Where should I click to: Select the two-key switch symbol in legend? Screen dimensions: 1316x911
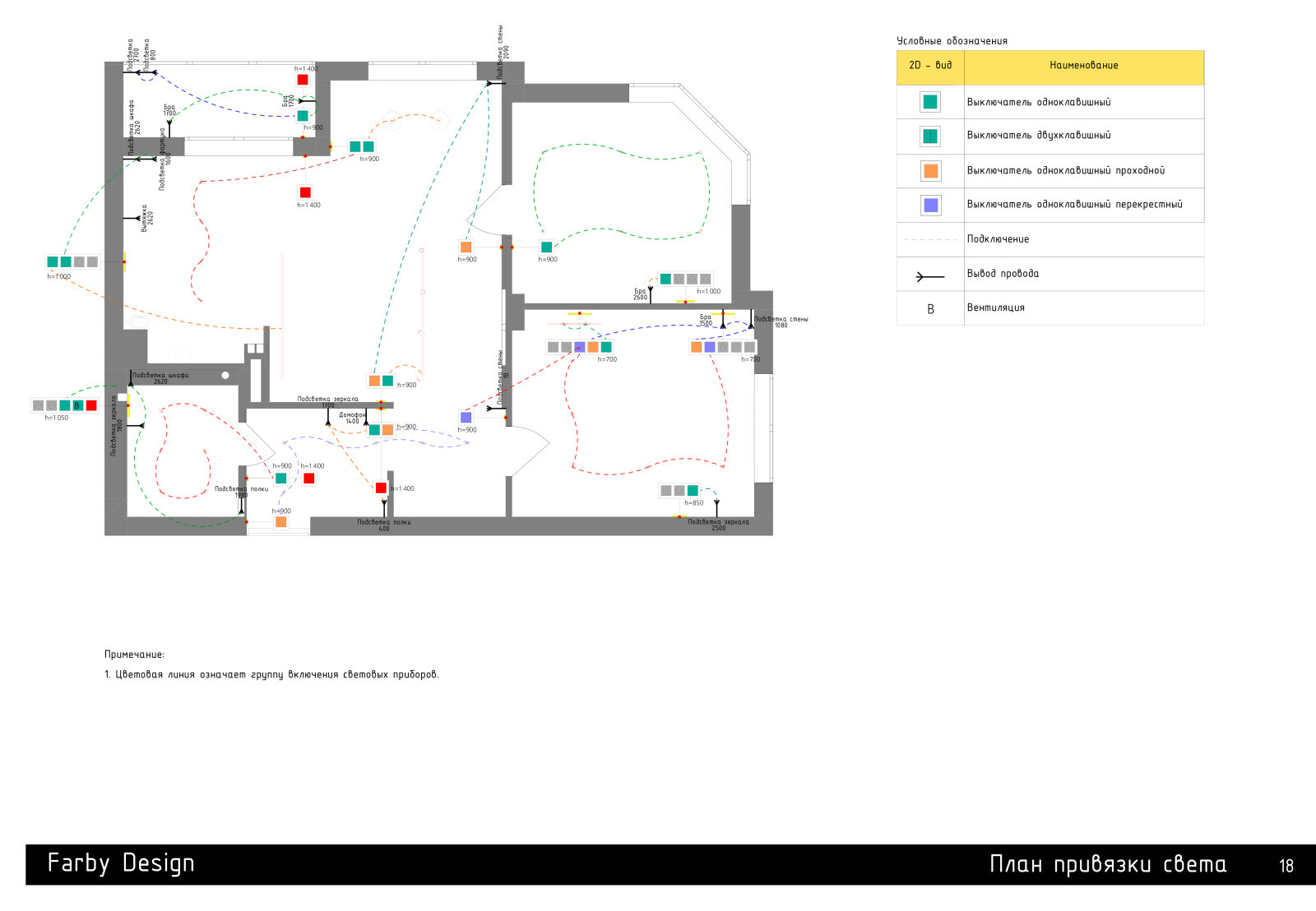click(930, 136)
